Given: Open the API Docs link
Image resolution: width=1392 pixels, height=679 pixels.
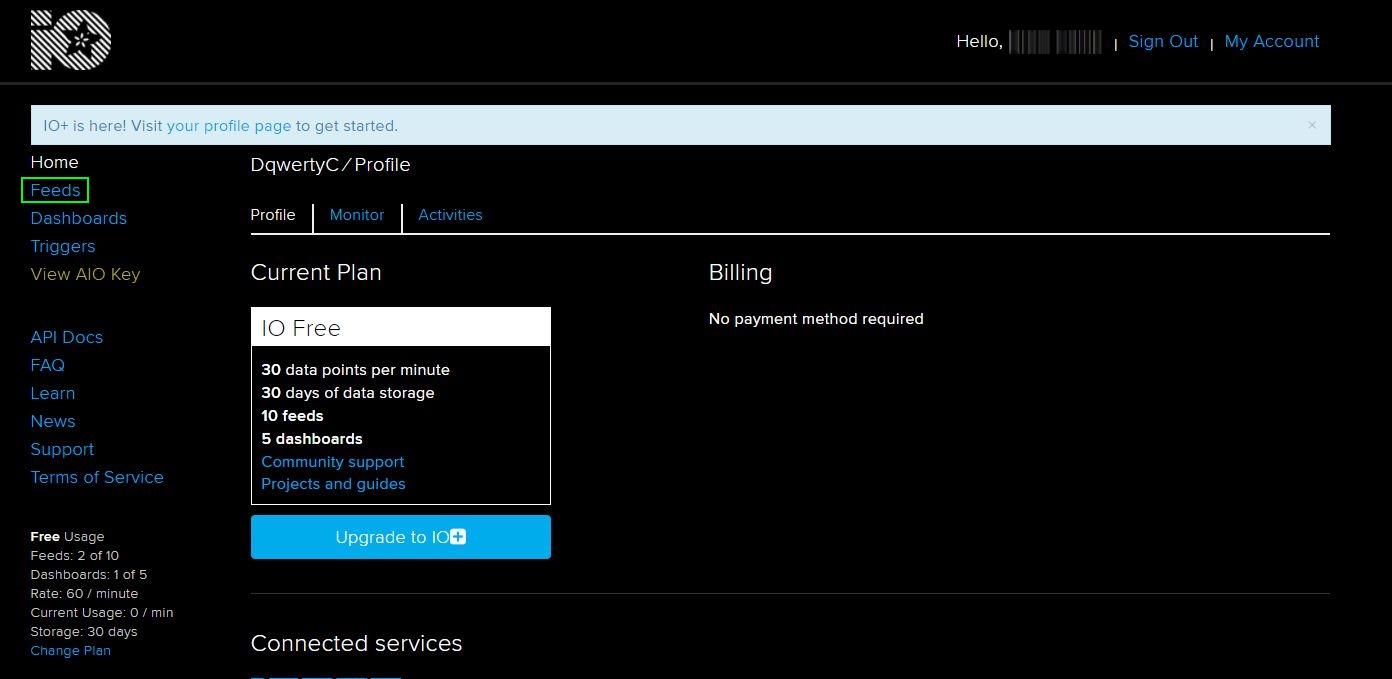Looking at the screenshot, I should [66, 337].
